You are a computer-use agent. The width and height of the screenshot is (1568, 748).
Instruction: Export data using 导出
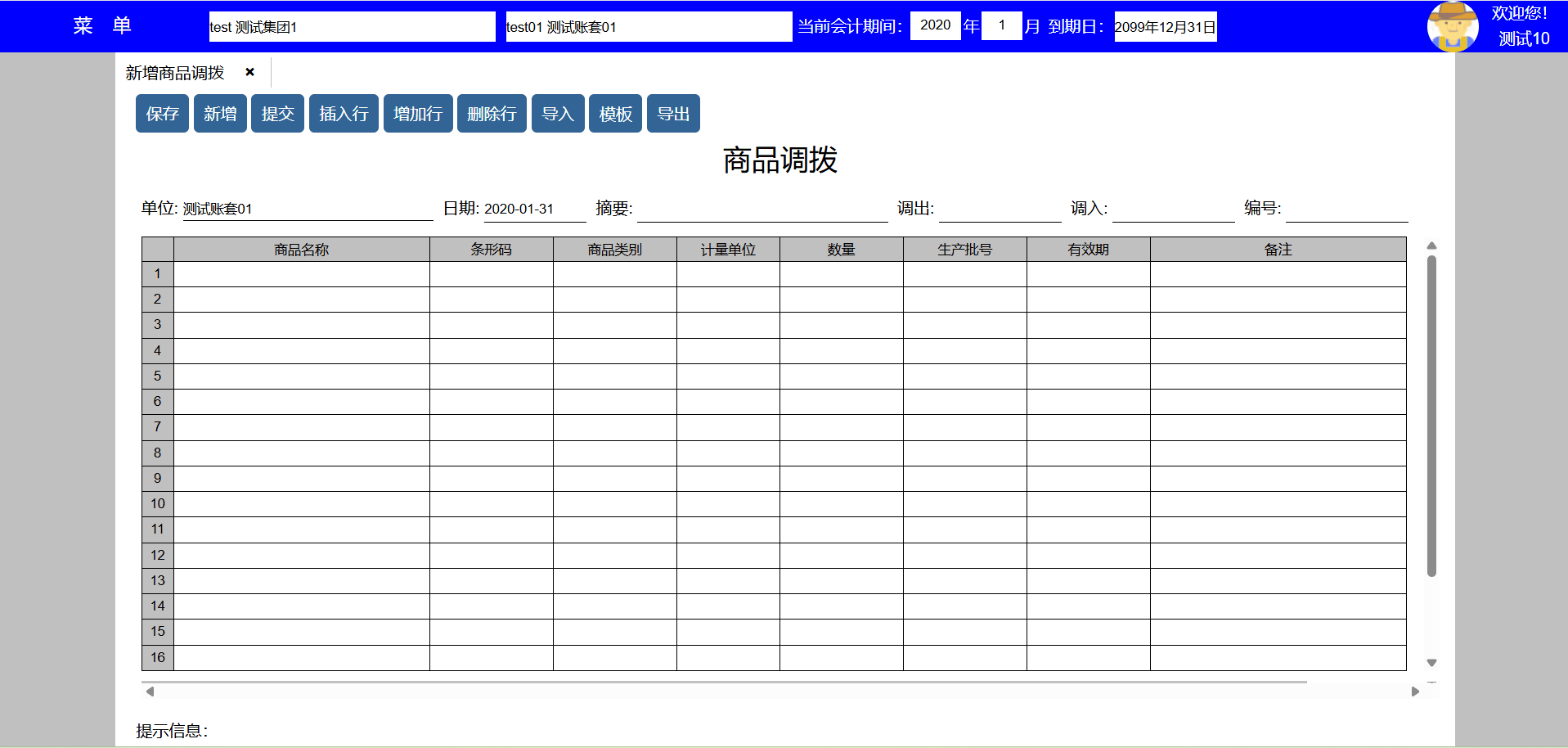tap(673, 114)
